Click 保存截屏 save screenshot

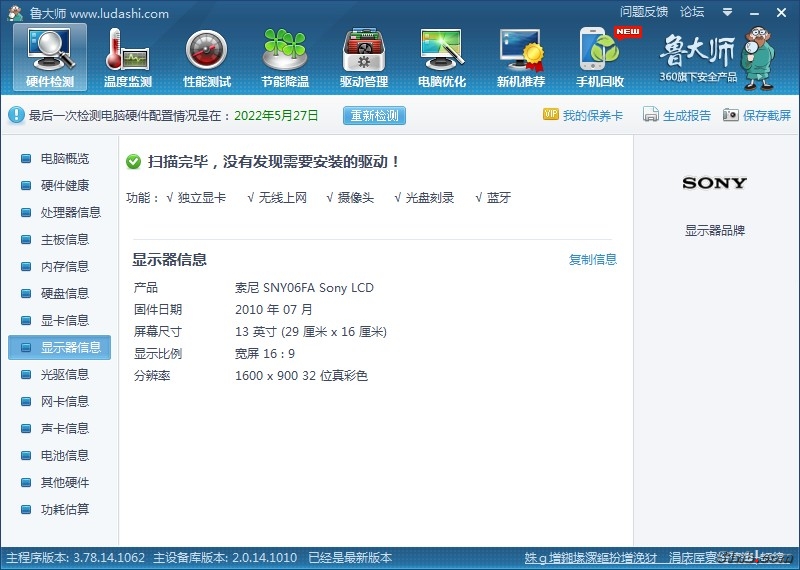(x=767, y=115)
